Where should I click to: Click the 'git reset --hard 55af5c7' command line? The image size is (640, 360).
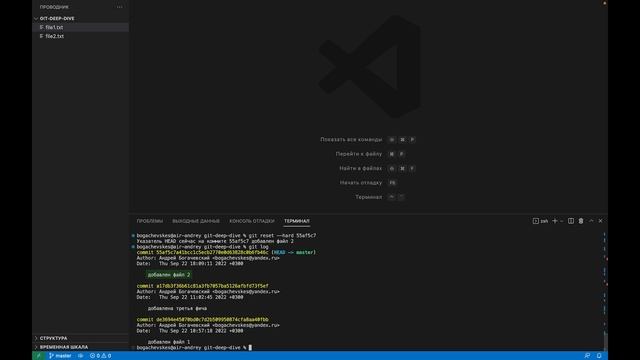click(x=282, y=236)
